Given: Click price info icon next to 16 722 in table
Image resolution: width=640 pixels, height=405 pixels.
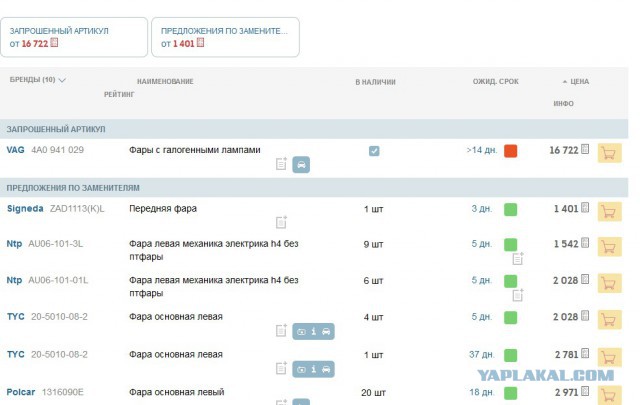Looking at the screenshot, I should (585, 149).
